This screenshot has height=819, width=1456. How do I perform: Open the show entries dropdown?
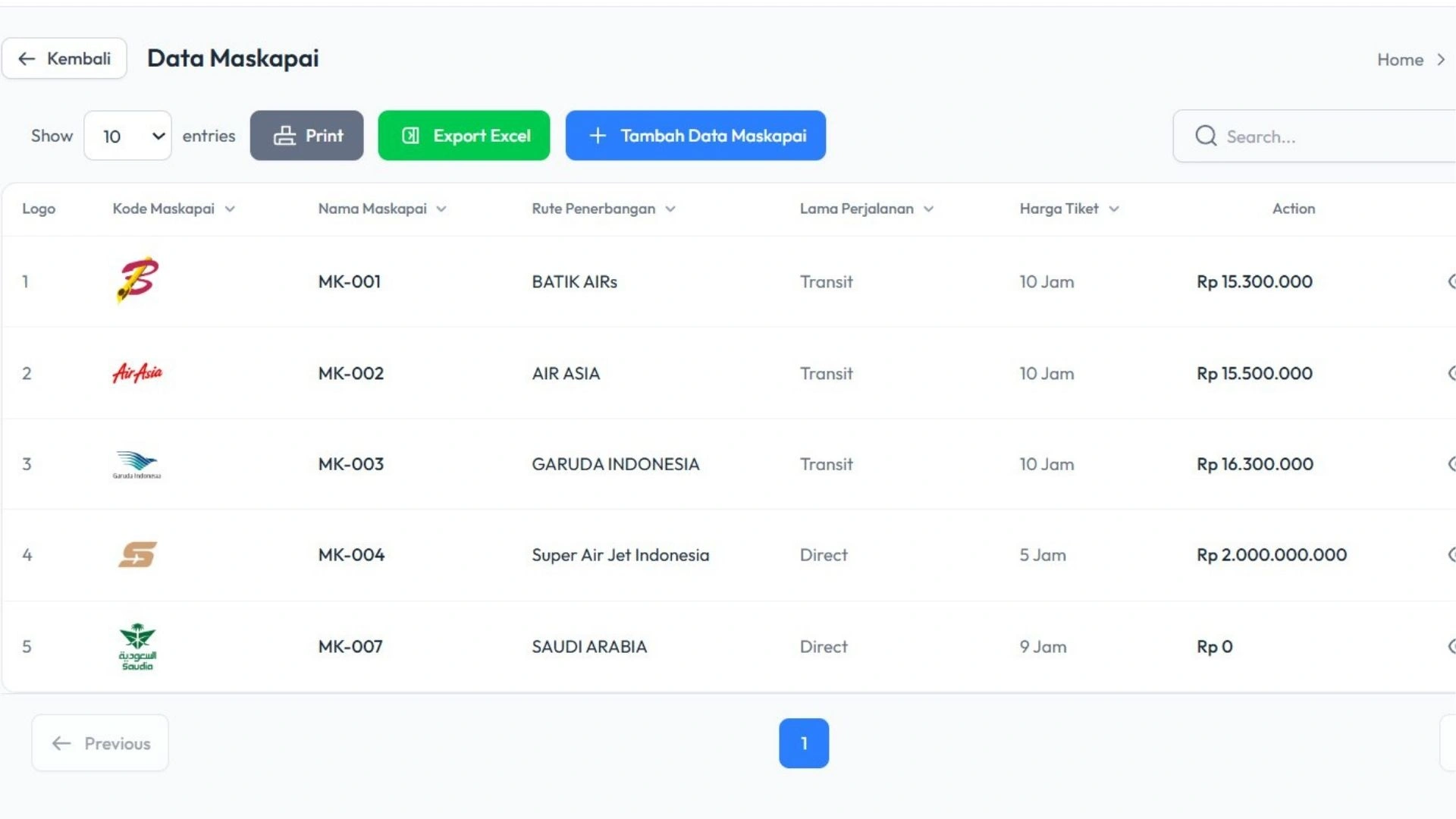pos(127,136)
